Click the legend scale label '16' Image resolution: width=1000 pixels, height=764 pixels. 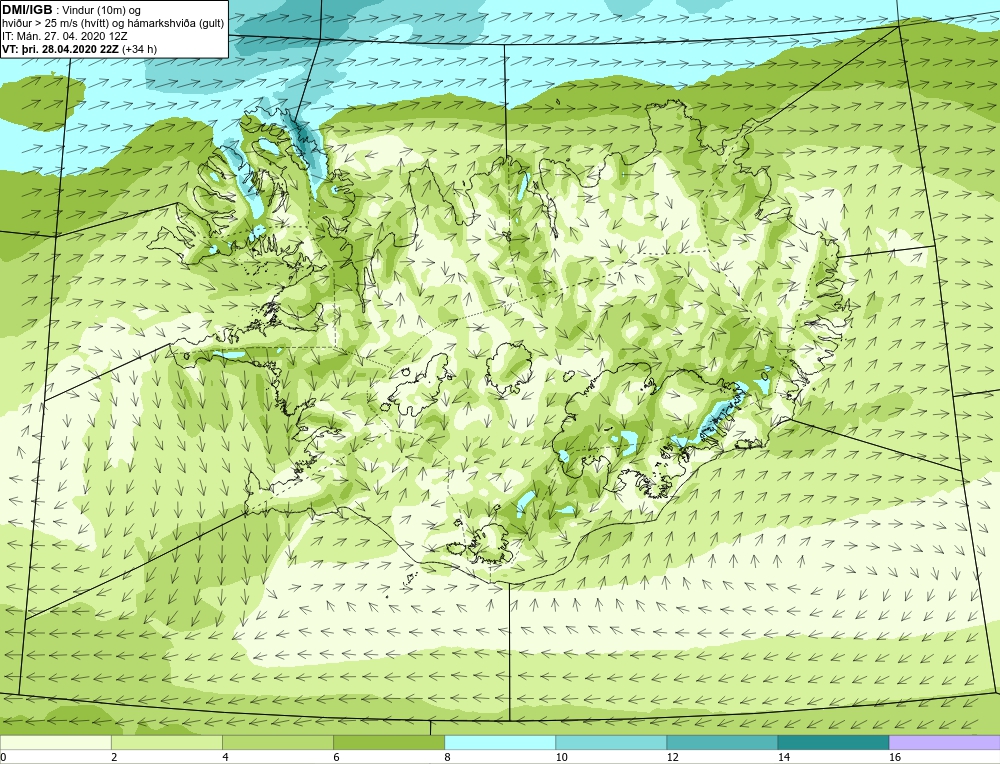895,757
